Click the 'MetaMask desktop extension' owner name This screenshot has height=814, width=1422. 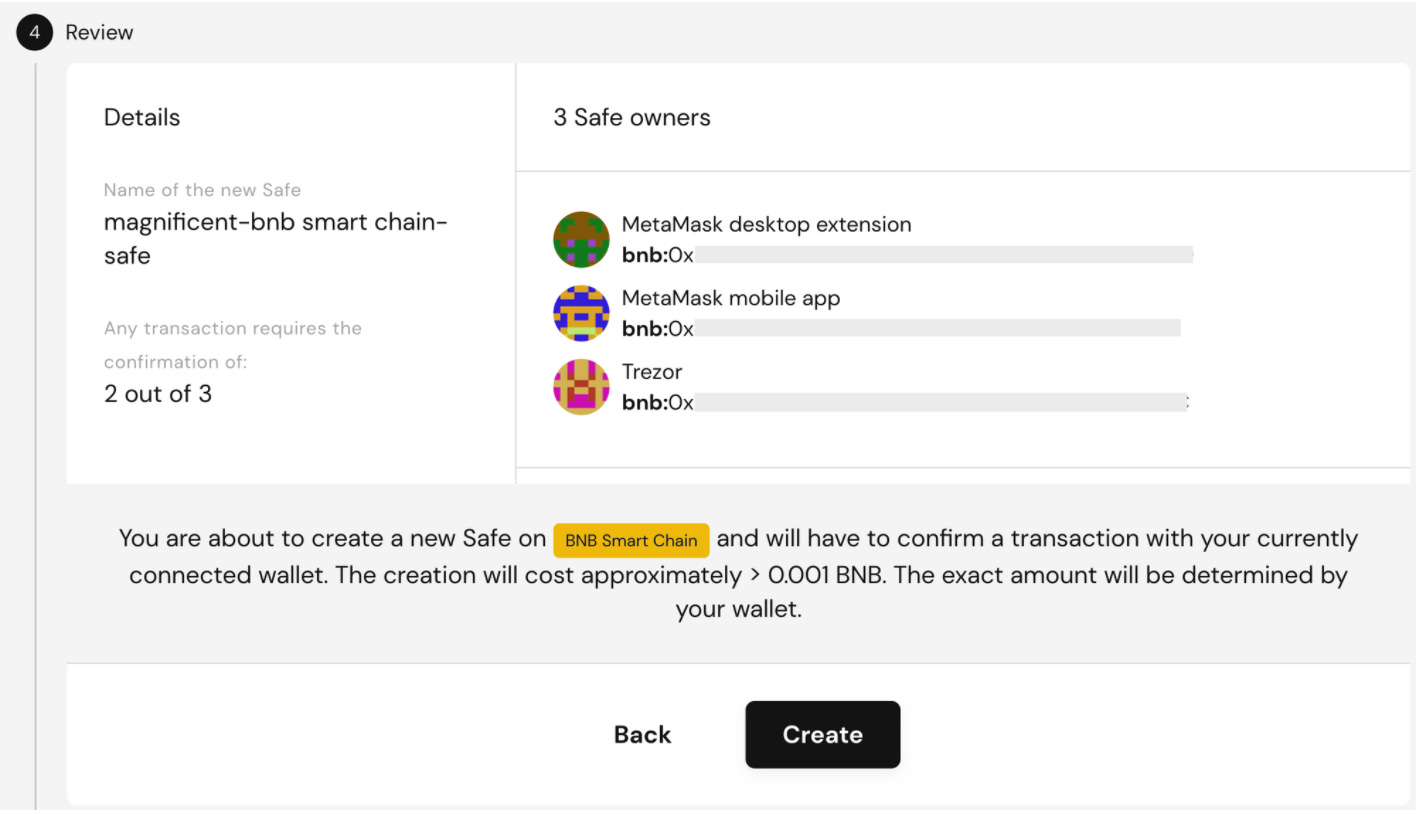[766, 224]
